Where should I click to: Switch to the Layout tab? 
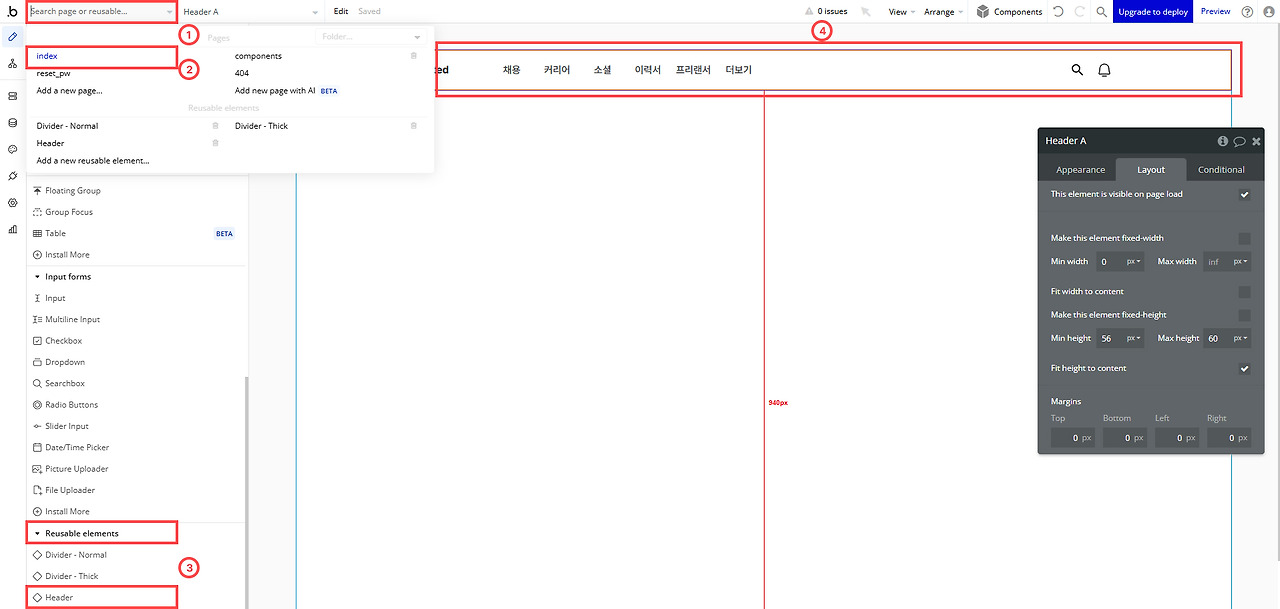click(x=1151, y=170)
